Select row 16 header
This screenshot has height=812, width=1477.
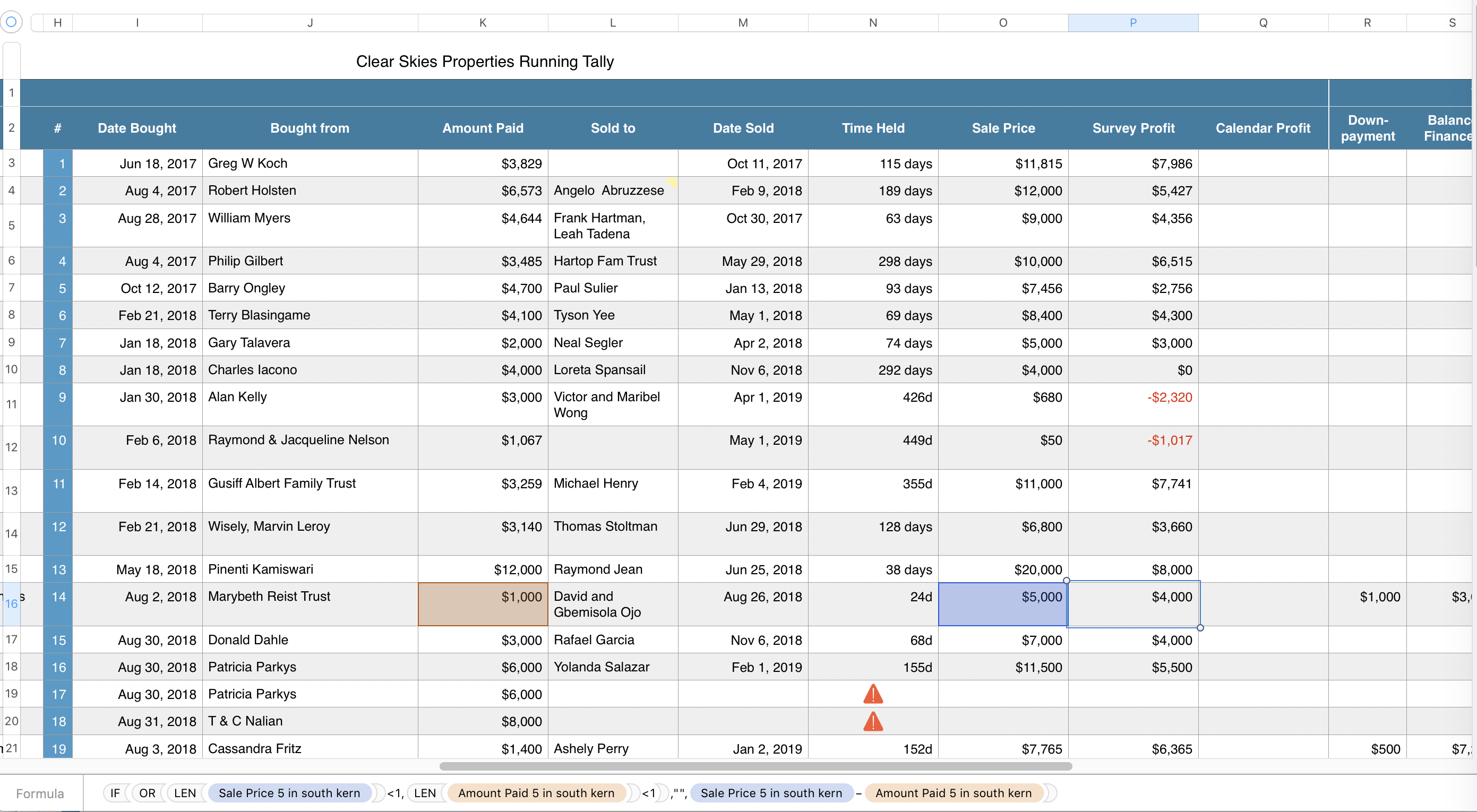(11, 603)
